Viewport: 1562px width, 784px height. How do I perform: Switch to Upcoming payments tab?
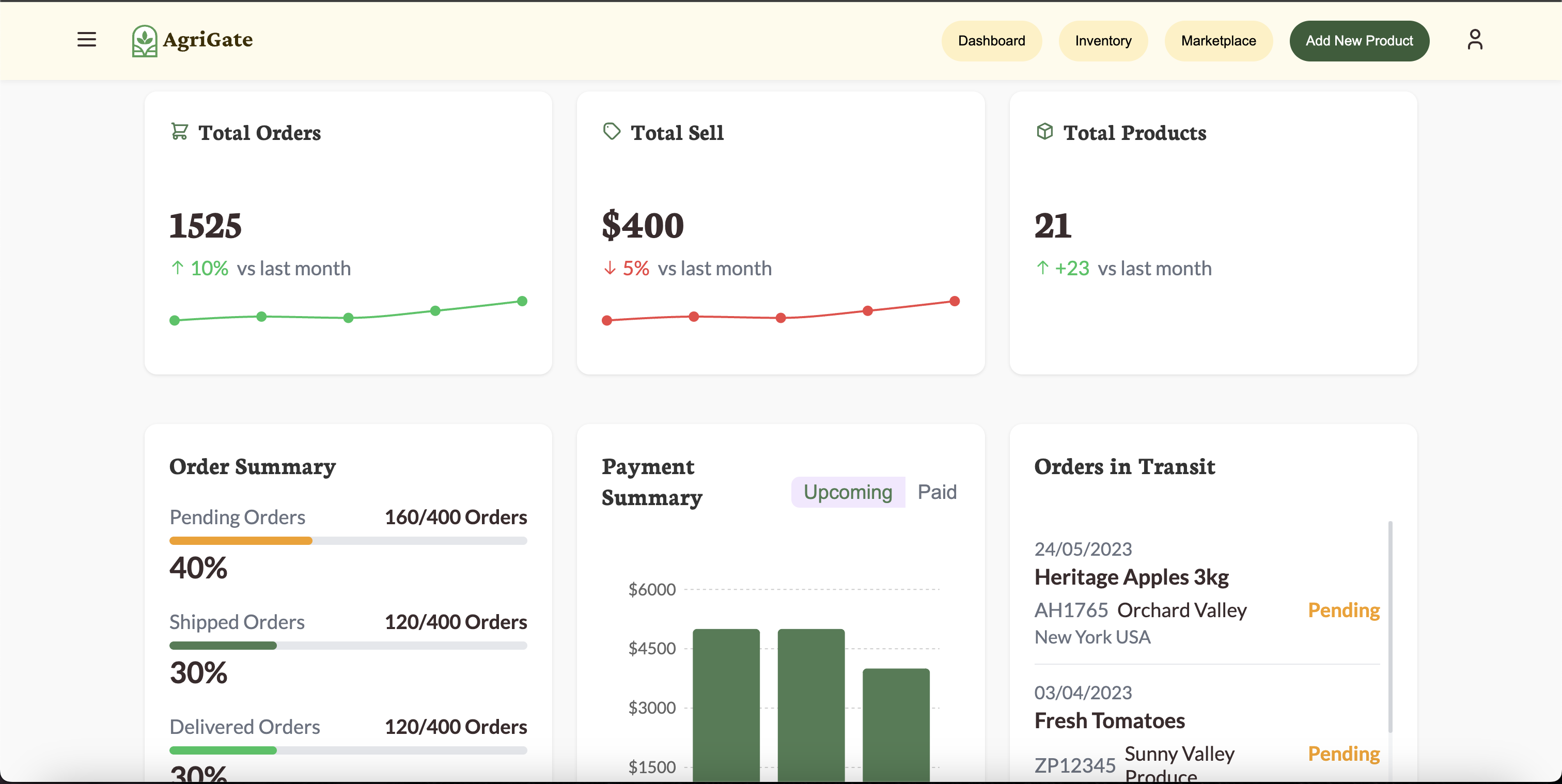coord(847,492)
